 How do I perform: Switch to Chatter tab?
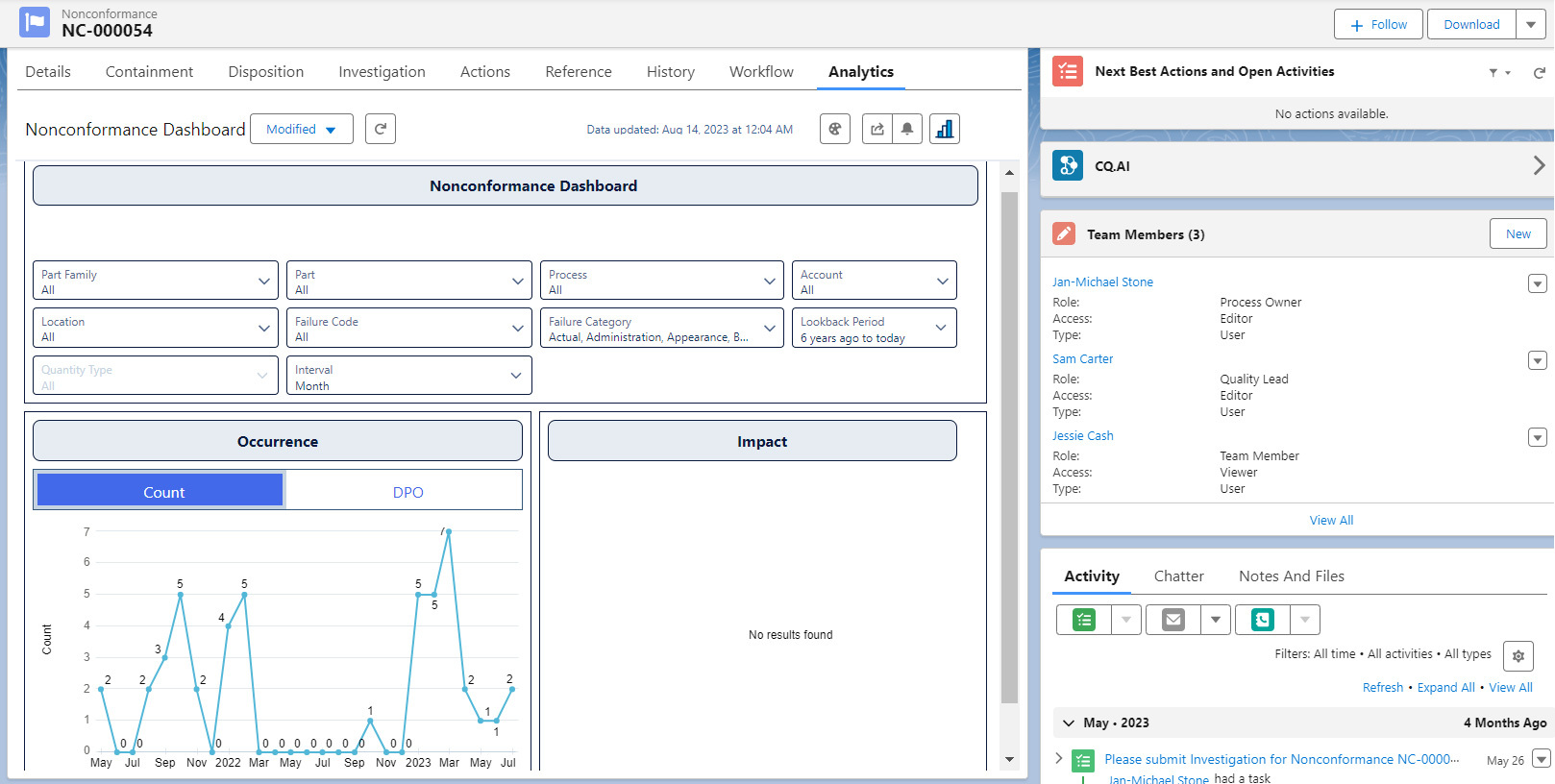[x=1179, y=576]
